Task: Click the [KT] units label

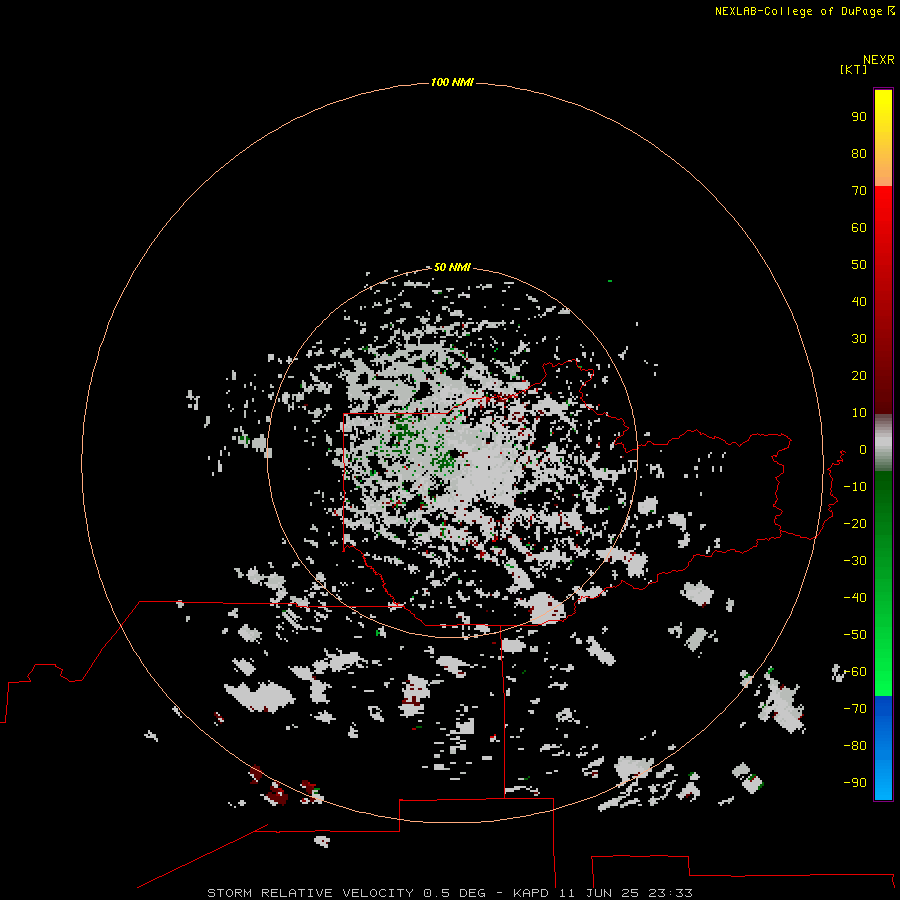Action: click(x=854, y=69)
